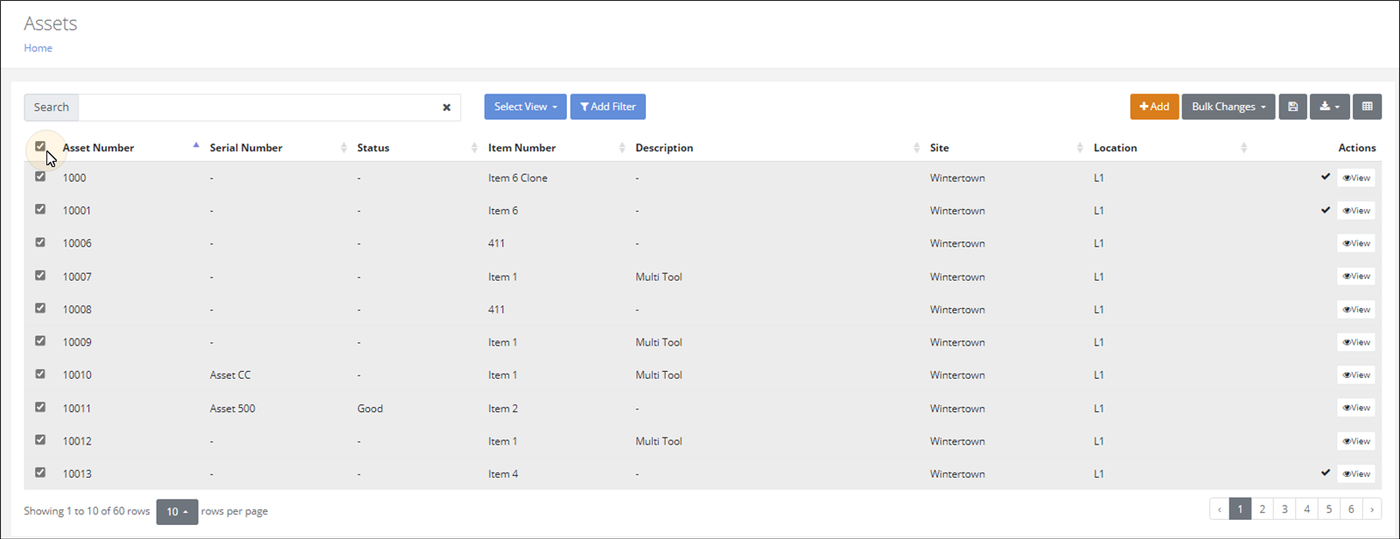Viewport: 1400px width, 539px height.
Task: Click the 'Good' status cell
Action: click(x=370, y=408)
